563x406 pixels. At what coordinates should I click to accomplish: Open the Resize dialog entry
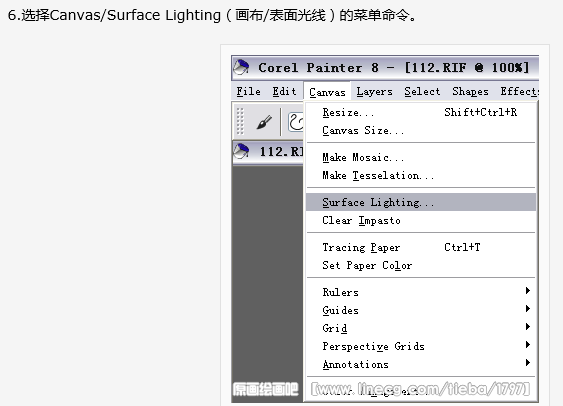[421, 112]
